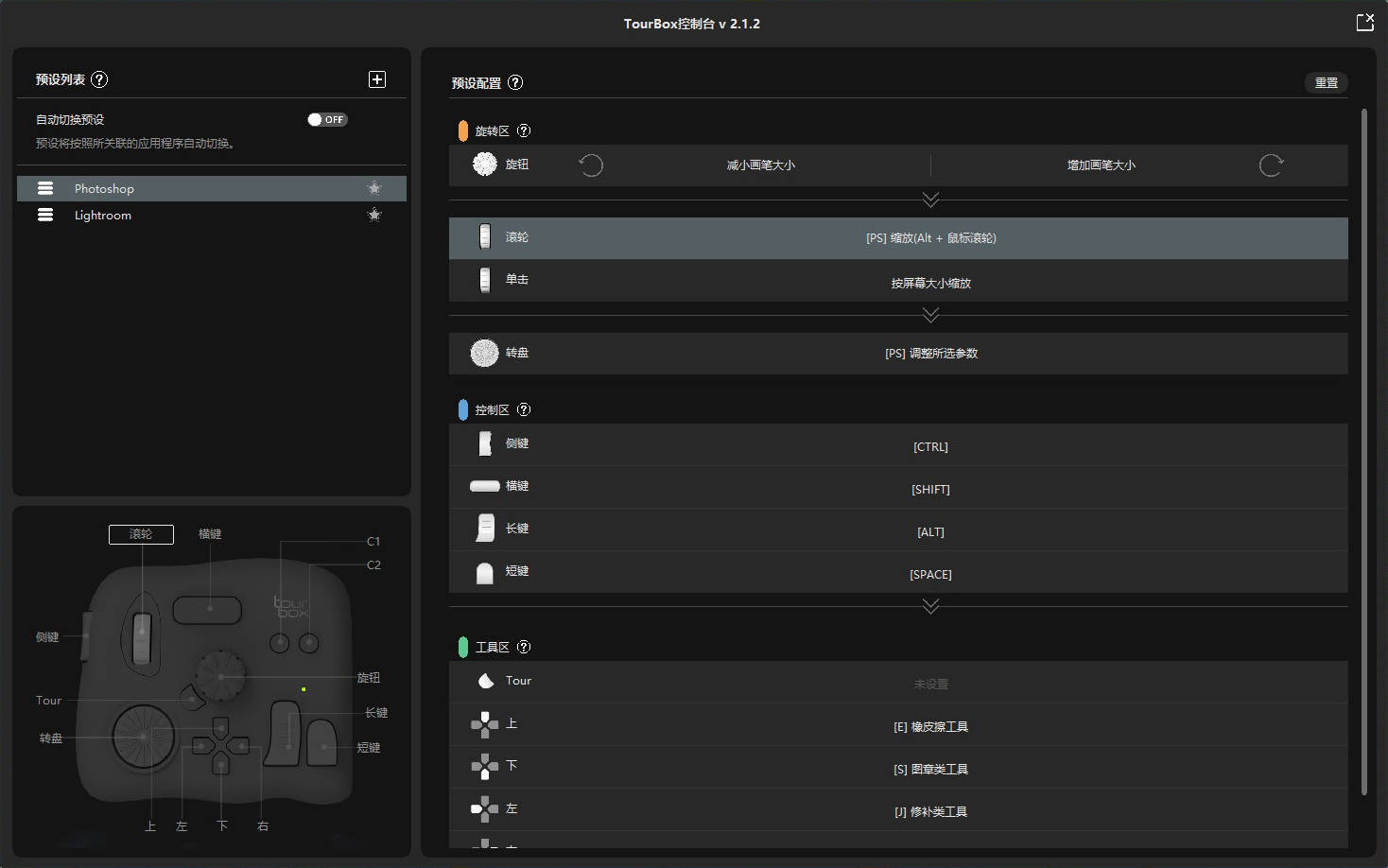Click the 横键 label on device diagram
This screenshot has width=1388, height=868.
click(210, 534)
